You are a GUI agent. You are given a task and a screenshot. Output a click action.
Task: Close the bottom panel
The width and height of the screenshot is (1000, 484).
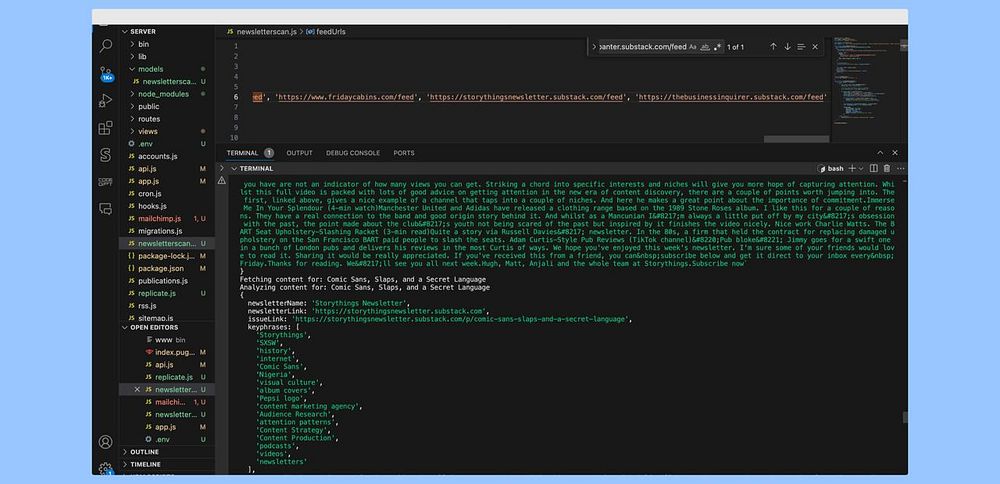coord(895,153)
